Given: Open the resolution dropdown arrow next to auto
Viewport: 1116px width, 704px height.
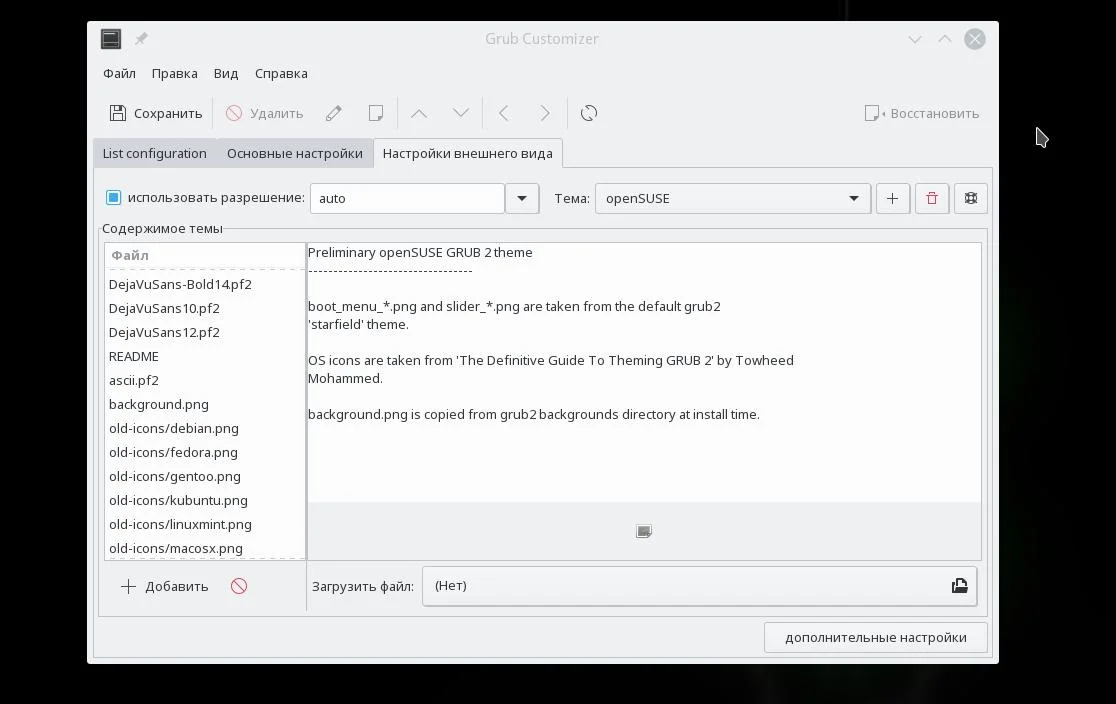Looking at the screenshot, I should pyautogui.click(x=522, y=199).
